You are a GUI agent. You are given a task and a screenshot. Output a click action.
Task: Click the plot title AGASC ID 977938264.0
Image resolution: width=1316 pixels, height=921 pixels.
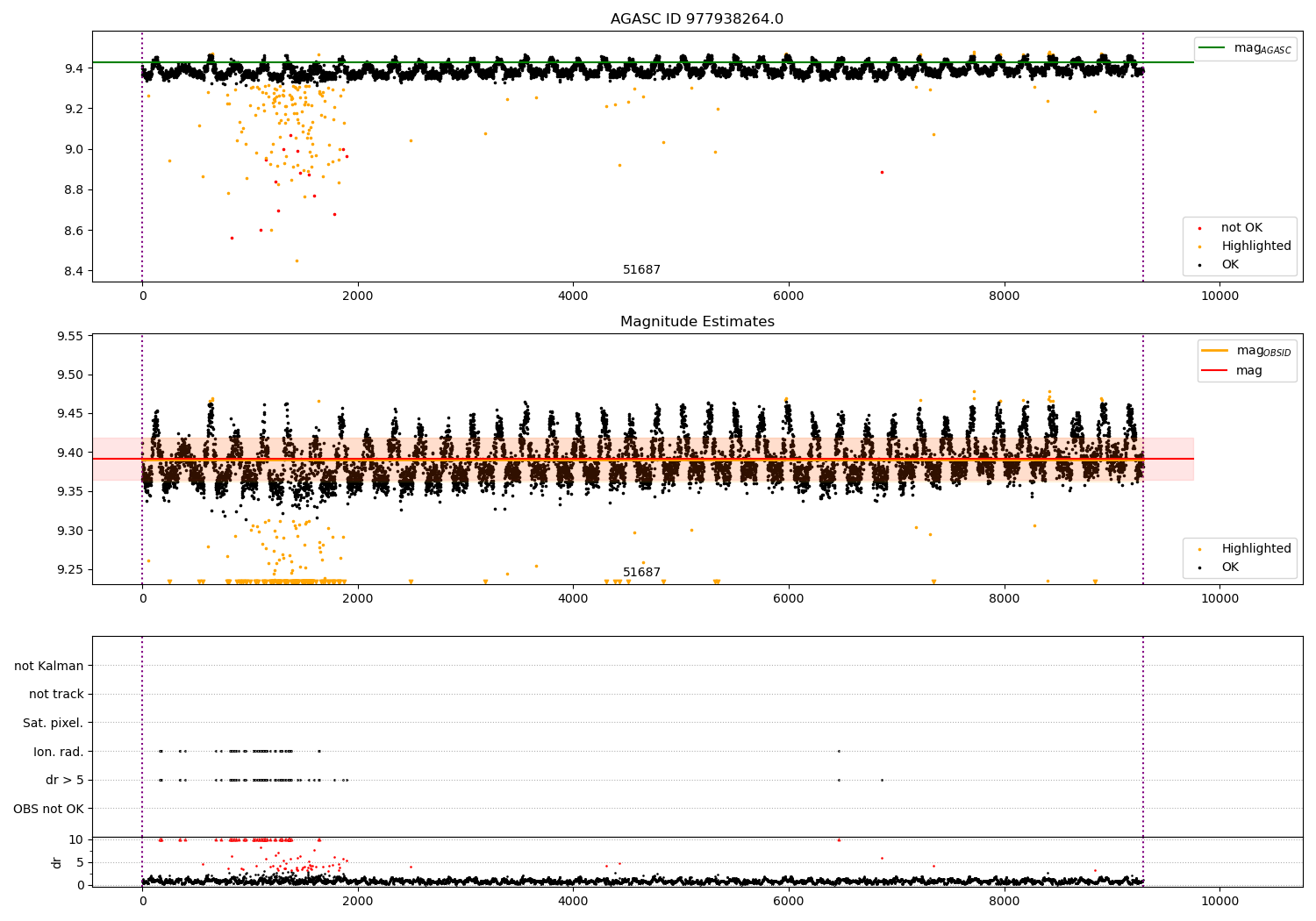click(697, 19)
